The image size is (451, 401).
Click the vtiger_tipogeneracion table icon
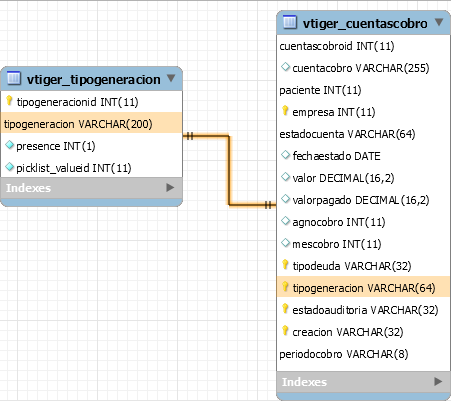(x=14, y=77)
